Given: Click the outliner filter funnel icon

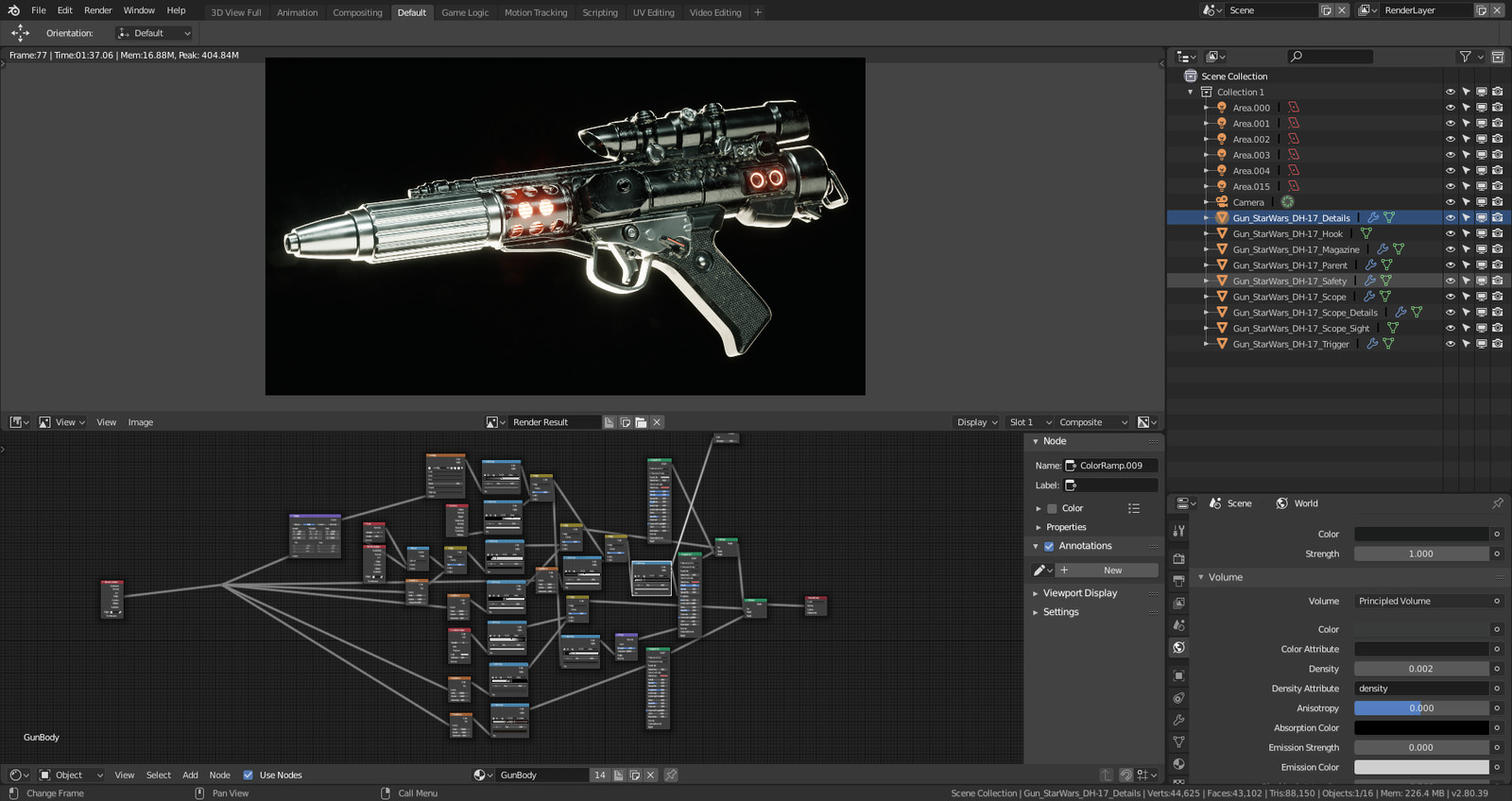Looking at the screenshot, I should [1466, 57].
